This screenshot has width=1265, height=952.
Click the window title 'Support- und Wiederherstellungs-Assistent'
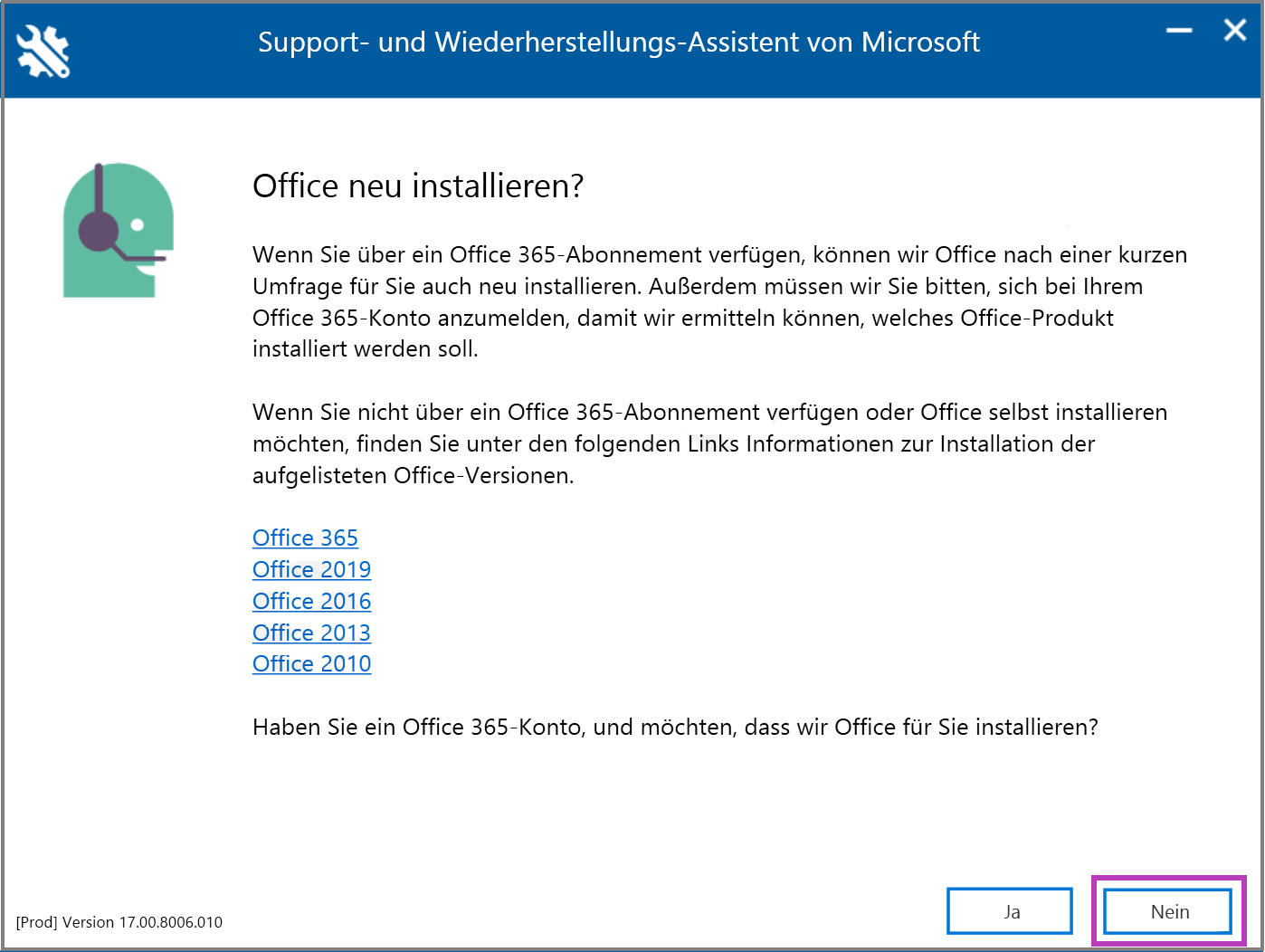[619, 43]
